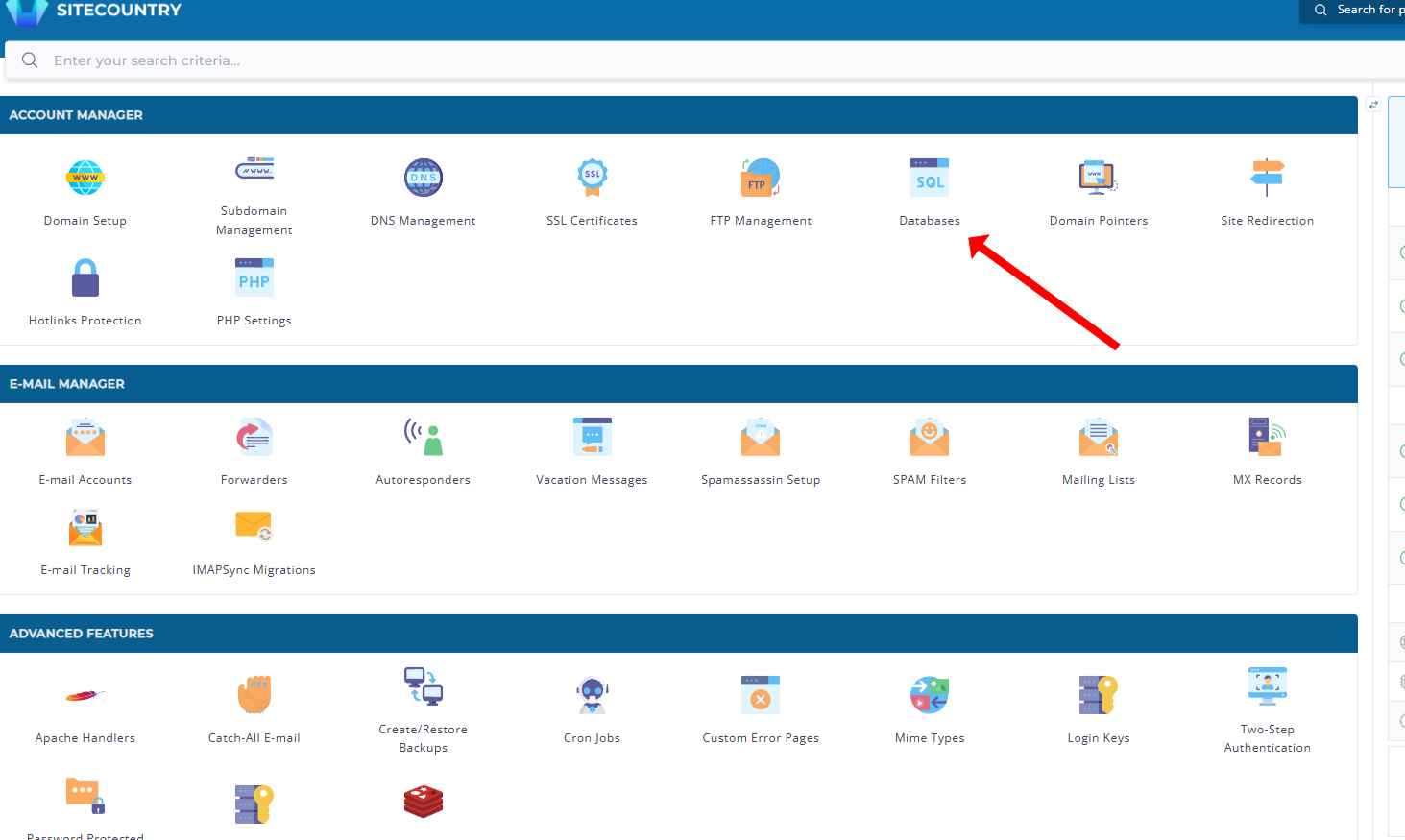This screenshot has height=840, width=1405.
Task: Open MX Records
Action: (x=1268, y=452)
